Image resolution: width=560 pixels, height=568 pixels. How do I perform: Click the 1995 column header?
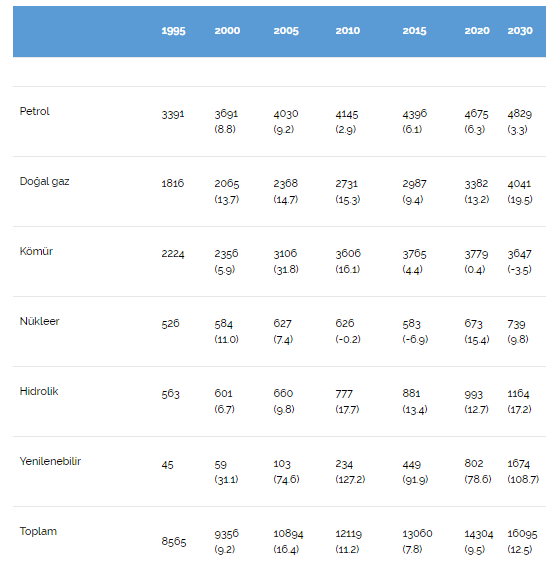pos(173,31)
